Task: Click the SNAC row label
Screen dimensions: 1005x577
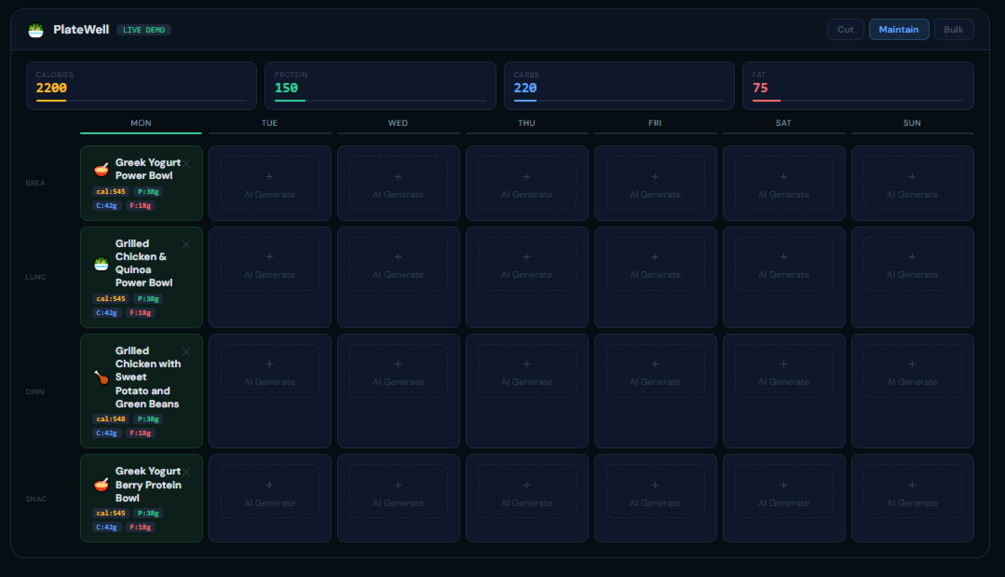Action: point(36,499)
